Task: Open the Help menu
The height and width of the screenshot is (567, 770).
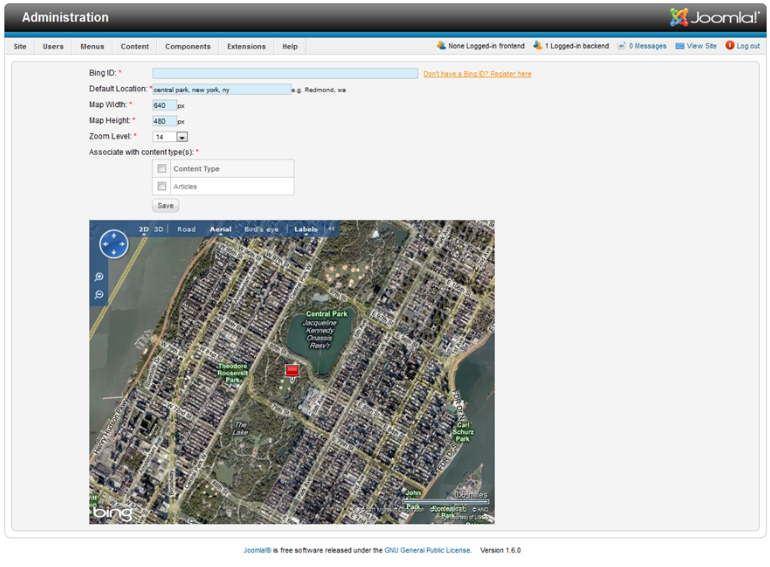Action: click(290, 47)
